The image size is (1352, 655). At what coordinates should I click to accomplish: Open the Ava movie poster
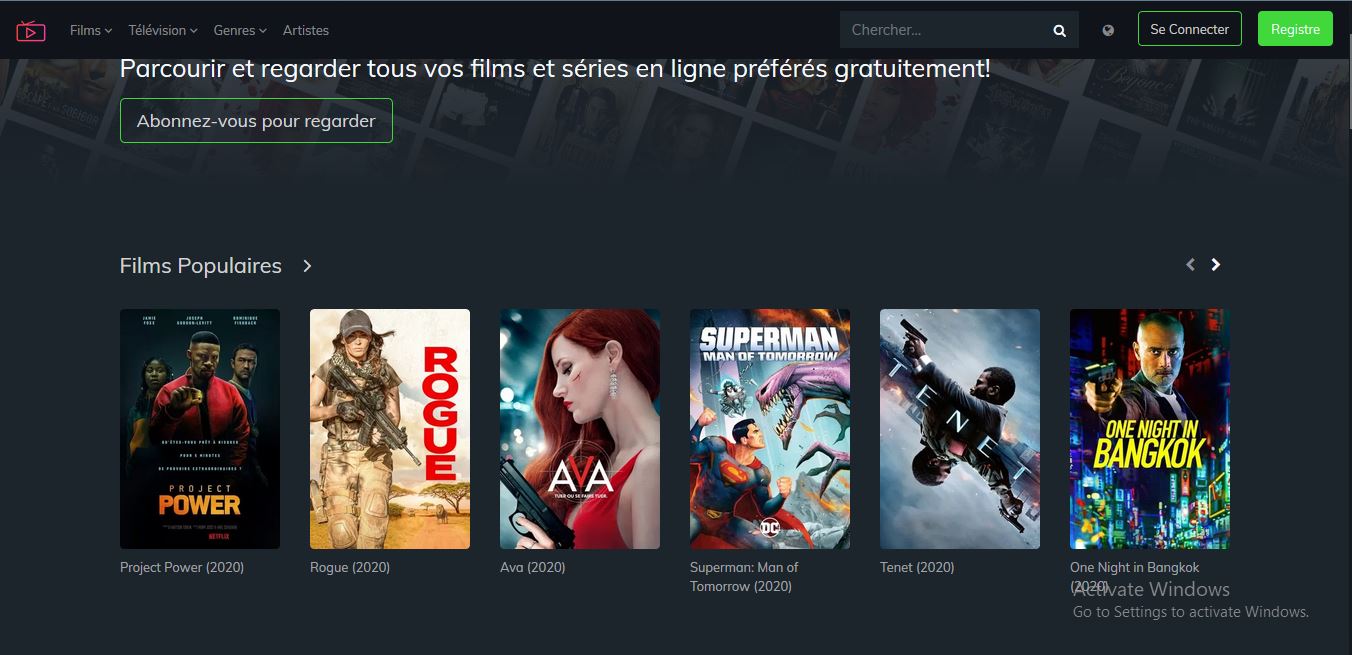[580, 429]
